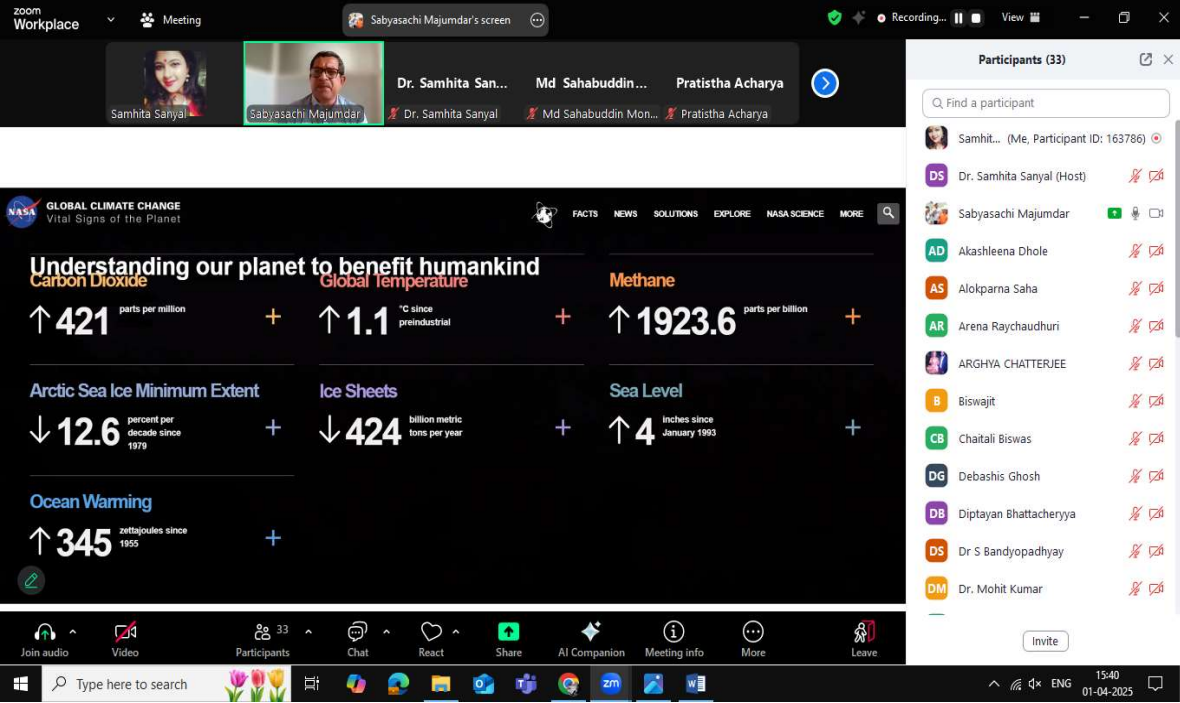The height and width of the screenshot is (703, 1180).
Task: Expand the Ocean Warming plus icon
Action: pos(273,537)
